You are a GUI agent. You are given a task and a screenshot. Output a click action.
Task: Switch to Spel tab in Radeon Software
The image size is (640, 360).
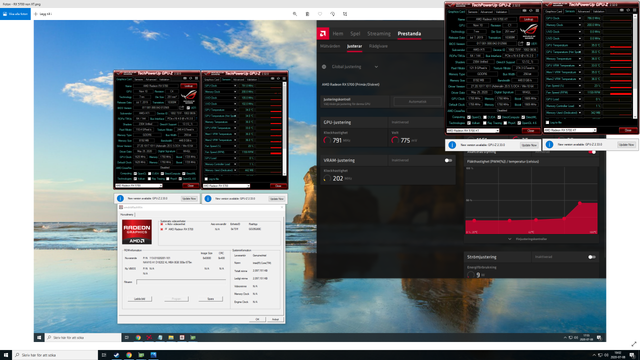(x=355, y=33)
